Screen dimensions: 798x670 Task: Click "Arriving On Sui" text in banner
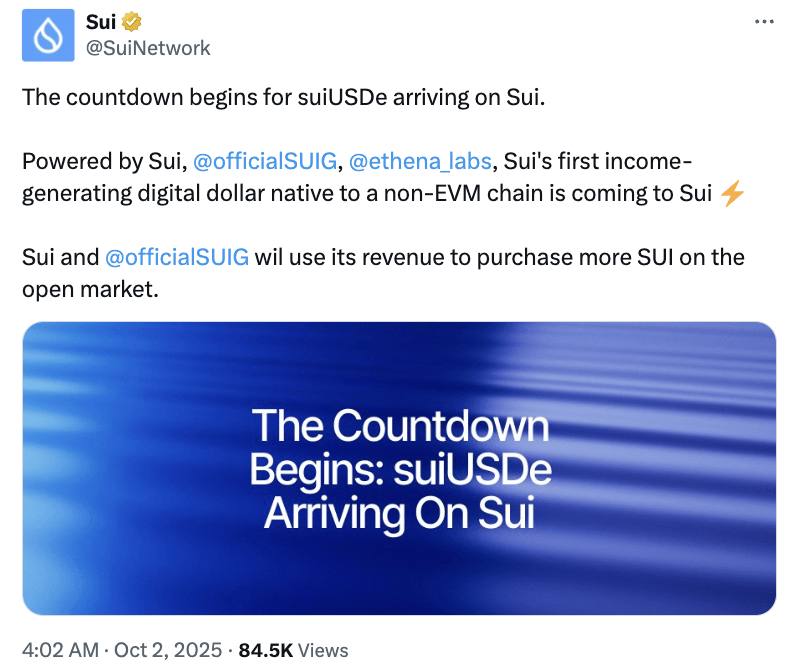[399, 513]
